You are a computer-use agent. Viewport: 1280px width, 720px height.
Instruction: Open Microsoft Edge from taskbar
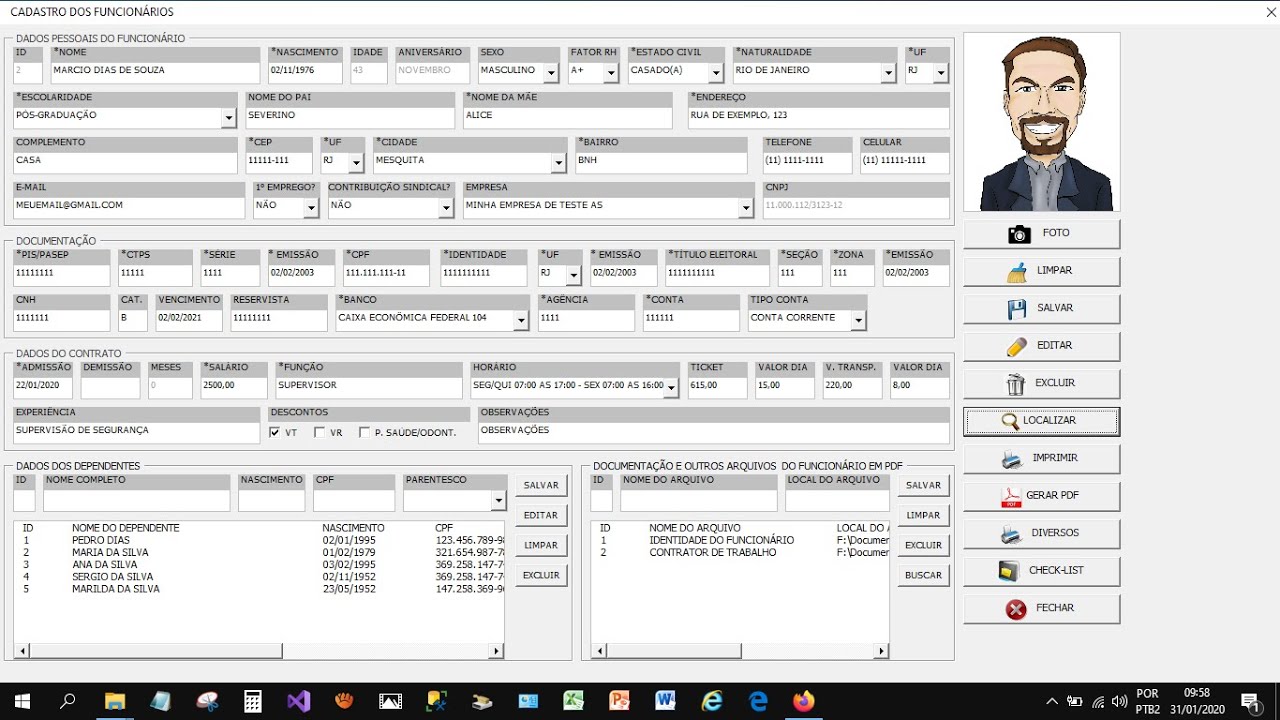tap(758, 701)
